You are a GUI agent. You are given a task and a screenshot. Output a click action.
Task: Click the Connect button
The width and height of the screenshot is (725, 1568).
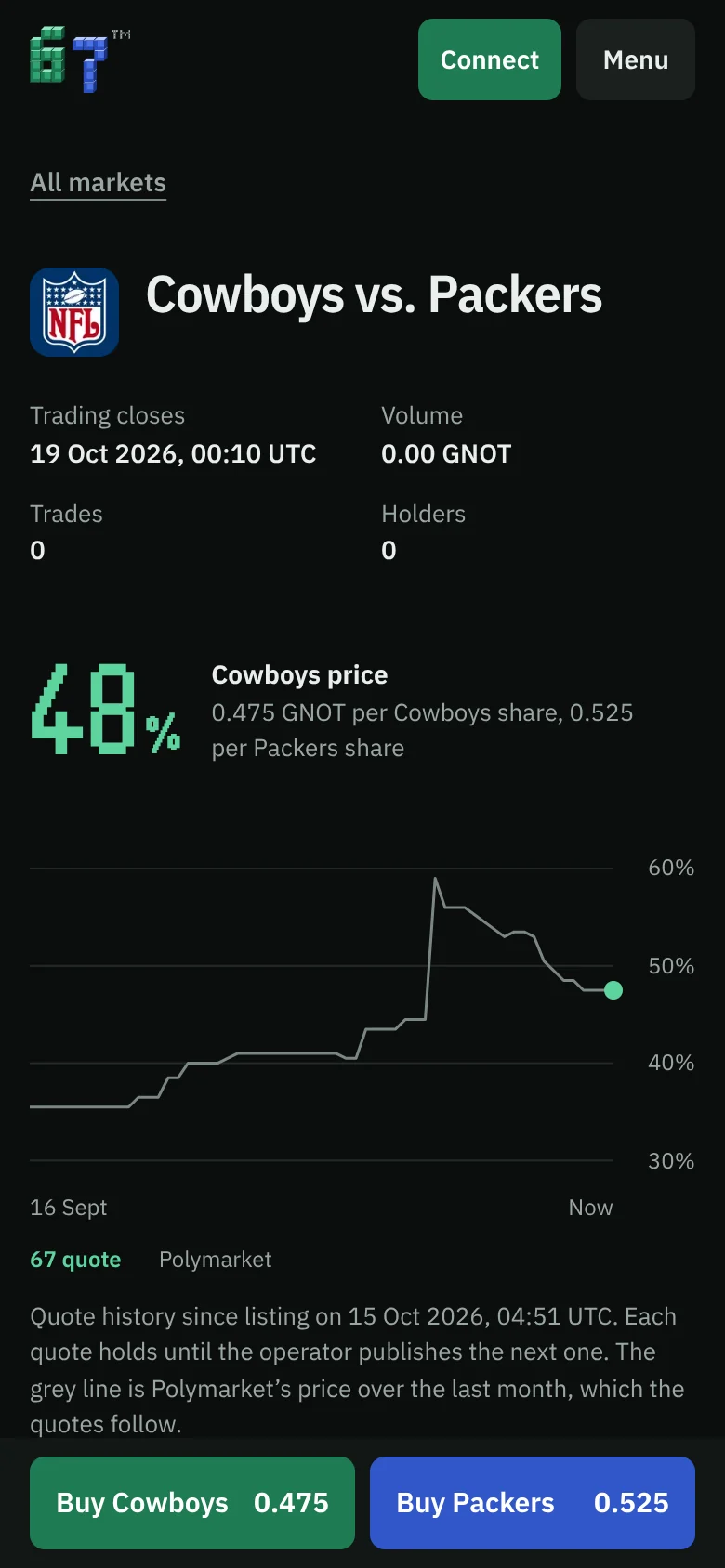(490, 59)
